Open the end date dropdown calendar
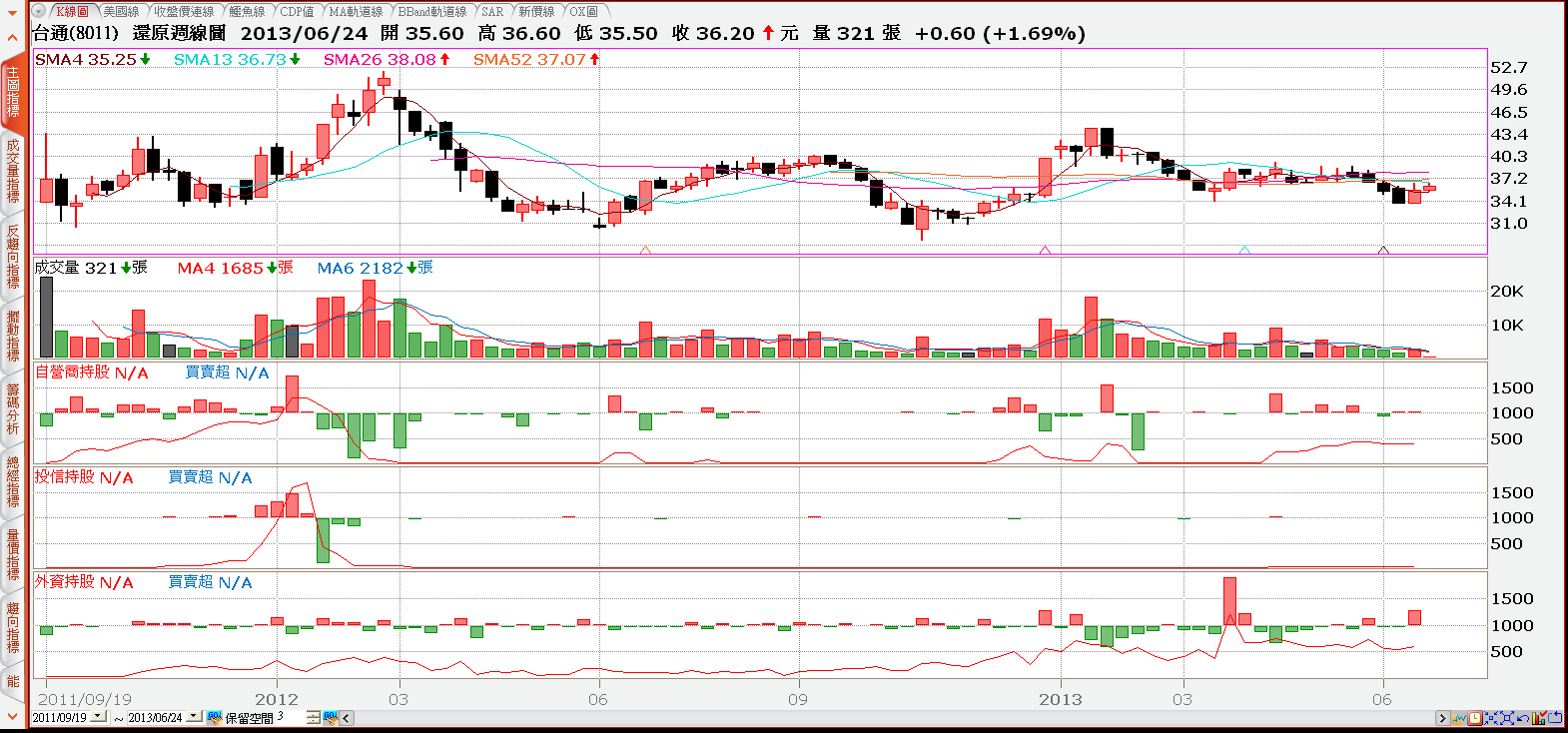Screen dimensions: 1568x733 coord(193,717)
